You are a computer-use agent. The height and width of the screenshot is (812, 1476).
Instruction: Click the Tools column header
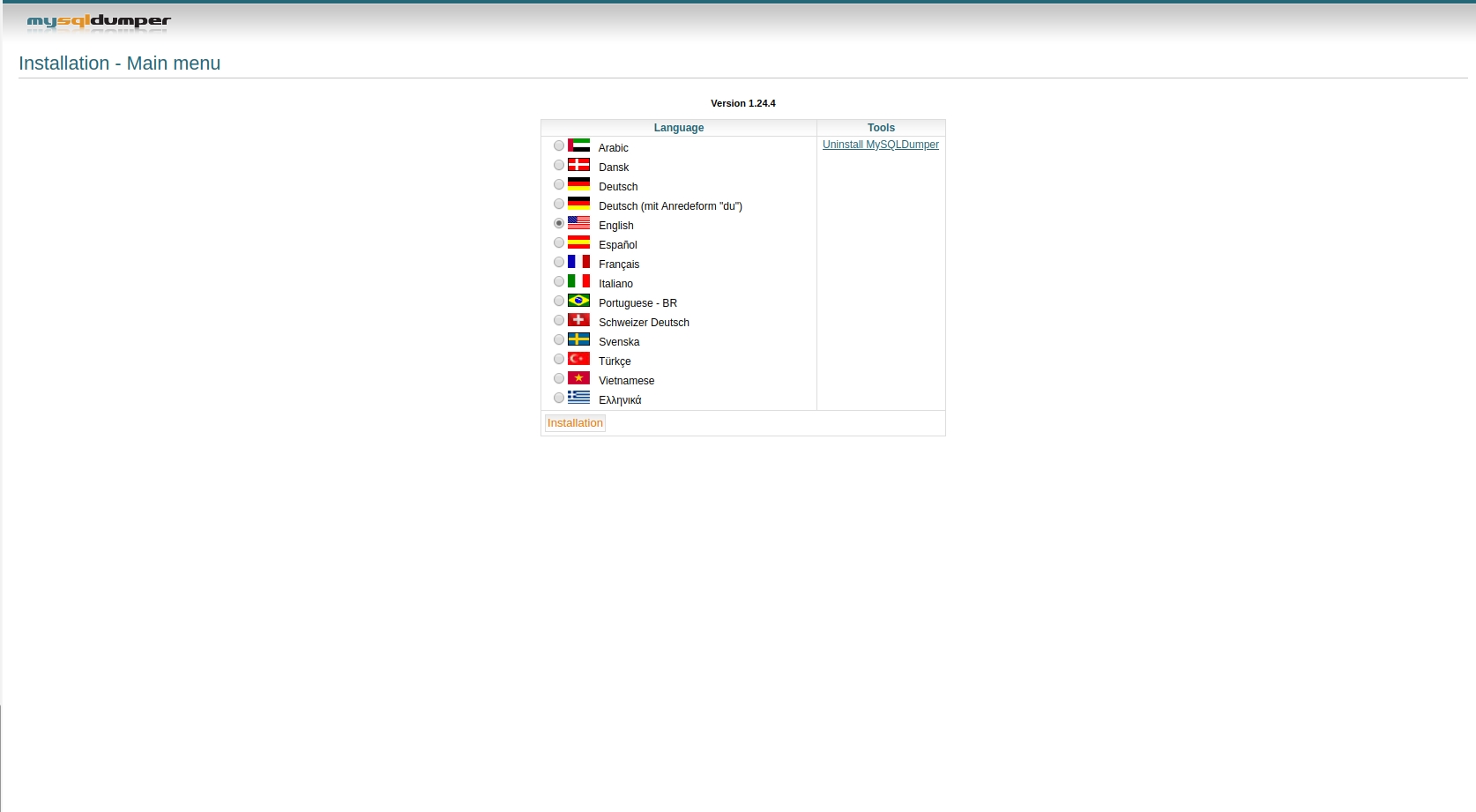click(x=881, y=128)
